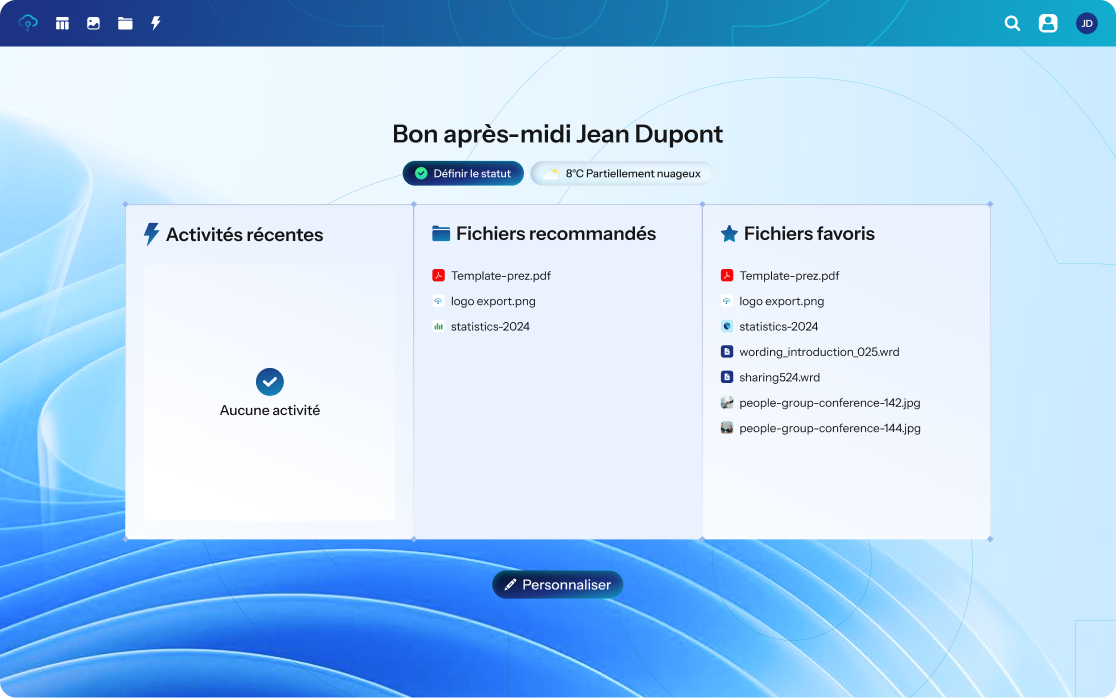Click the chart icon beside recommended statistics-2024
This screenshot has height=698, width=1116.
(x=438, y=327)
